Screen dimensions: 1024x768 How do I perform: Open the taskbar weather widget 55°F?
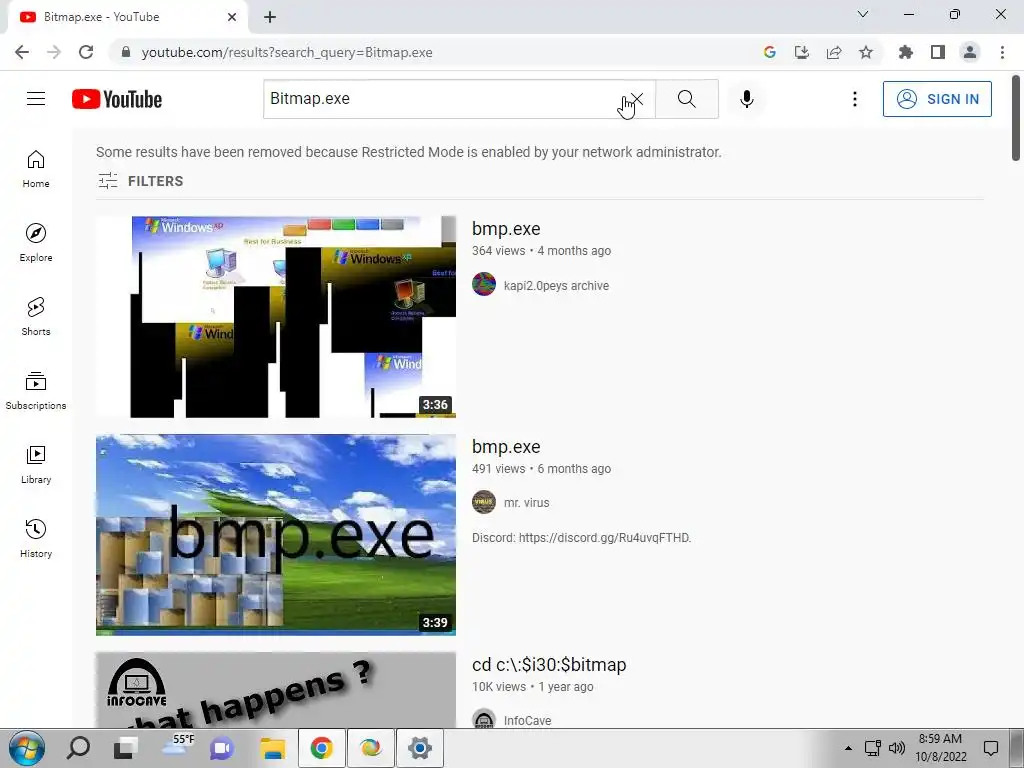pyautogui.click(x=178, y=746)
